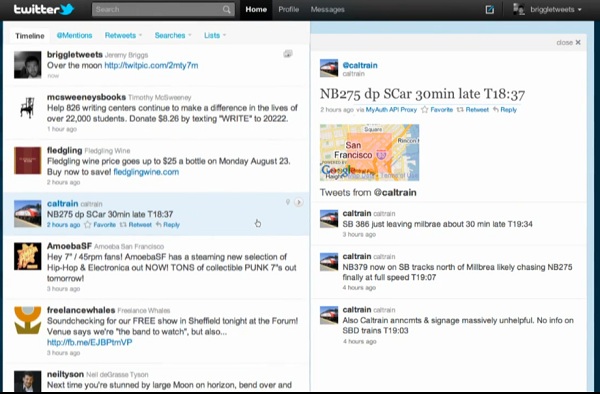Switch to Timeline tab
600x394 pixels.
(30, 36)
